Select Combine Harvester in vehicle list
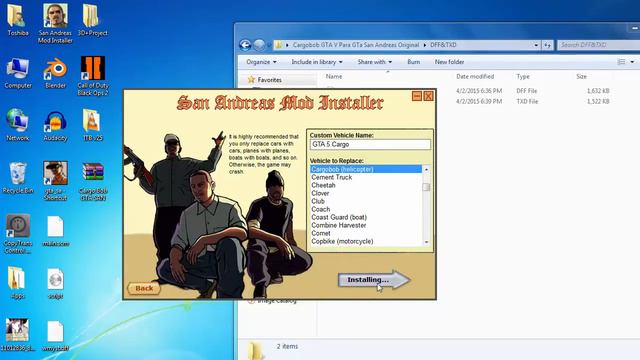The width and height of the screenshot is (640, 360). [366, 225]
